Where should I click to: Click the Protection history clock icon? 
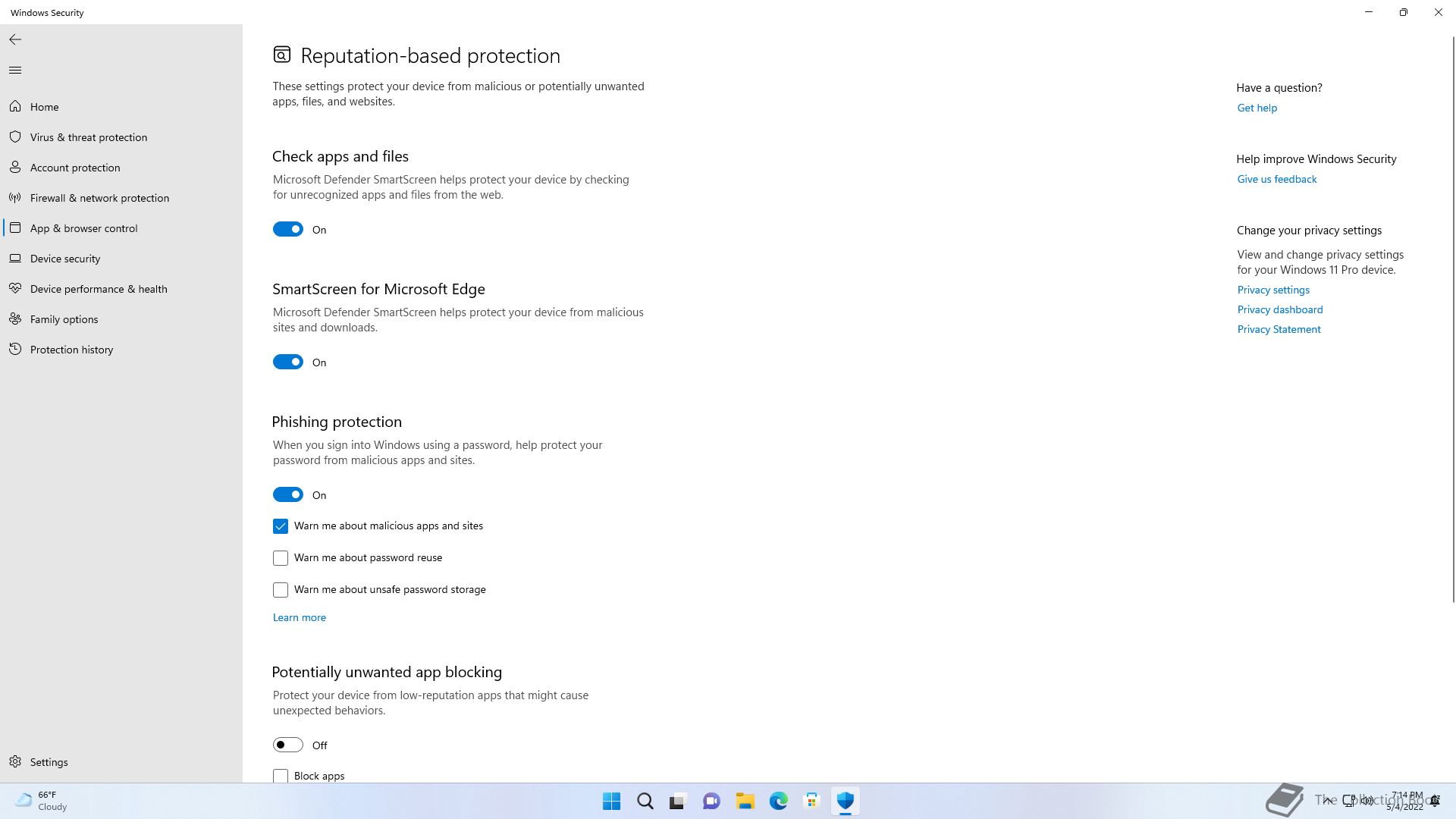coord(15,350)
